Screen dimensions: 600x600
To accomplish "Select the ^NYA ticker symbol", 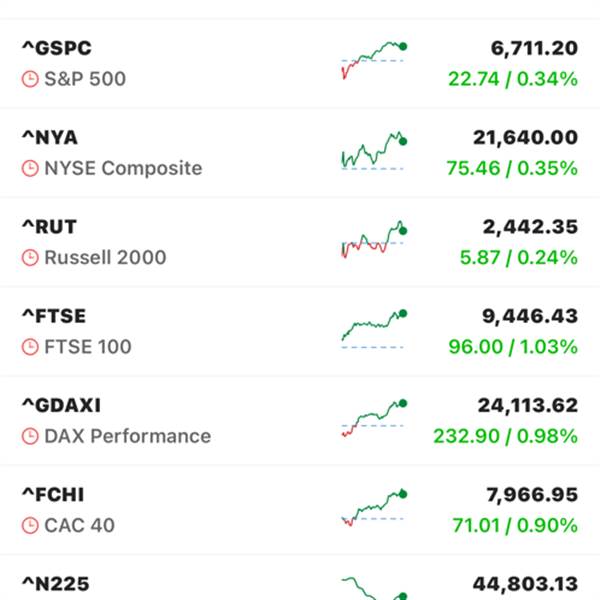I will (49, 138).
